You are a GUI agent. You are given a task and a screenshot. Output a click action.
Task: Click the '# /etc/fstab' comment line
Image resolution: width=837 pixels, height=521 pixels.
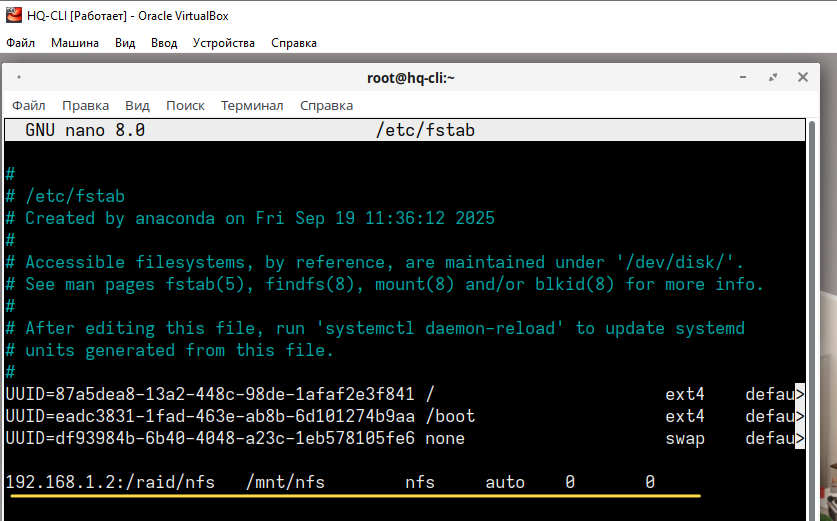point(65,196)
